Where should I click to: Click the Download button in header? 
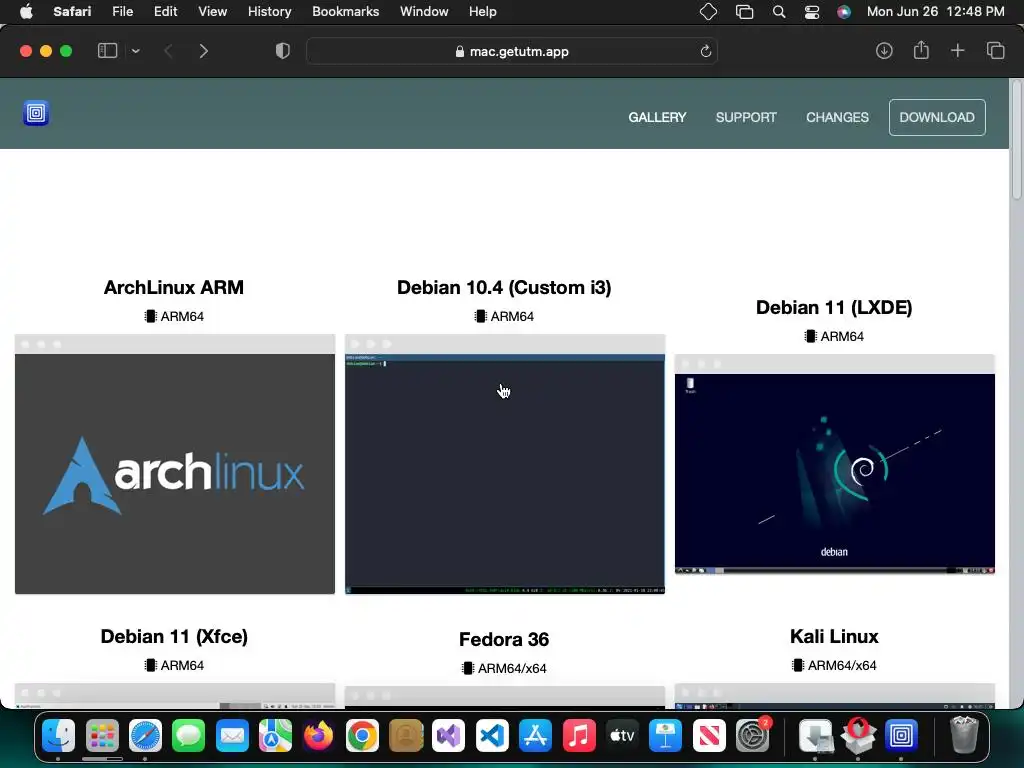937,118
